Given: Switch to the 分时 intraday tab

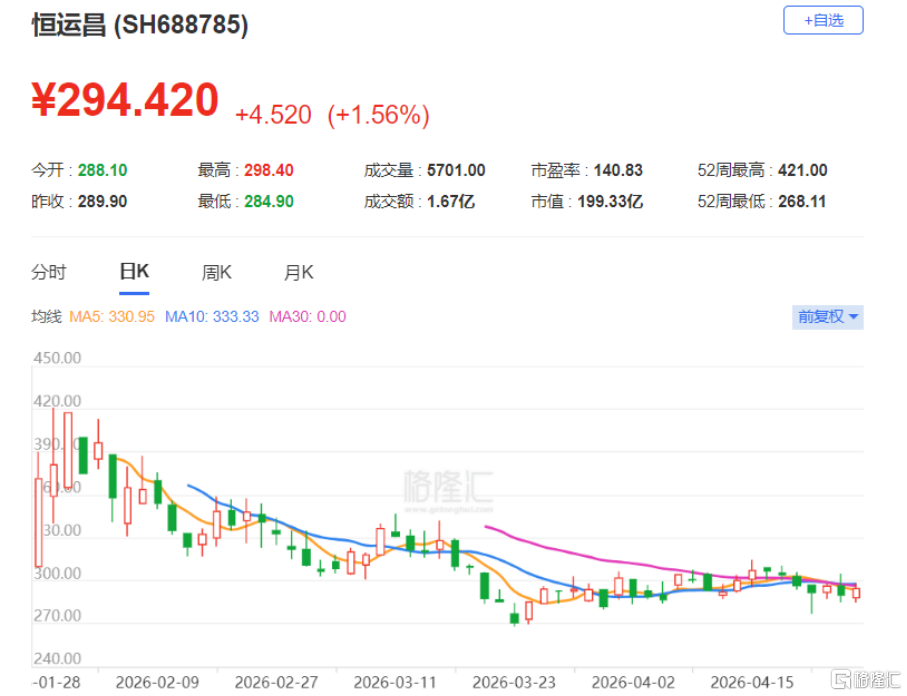Looking at the screenshot, I should click(x=49, y=272).
